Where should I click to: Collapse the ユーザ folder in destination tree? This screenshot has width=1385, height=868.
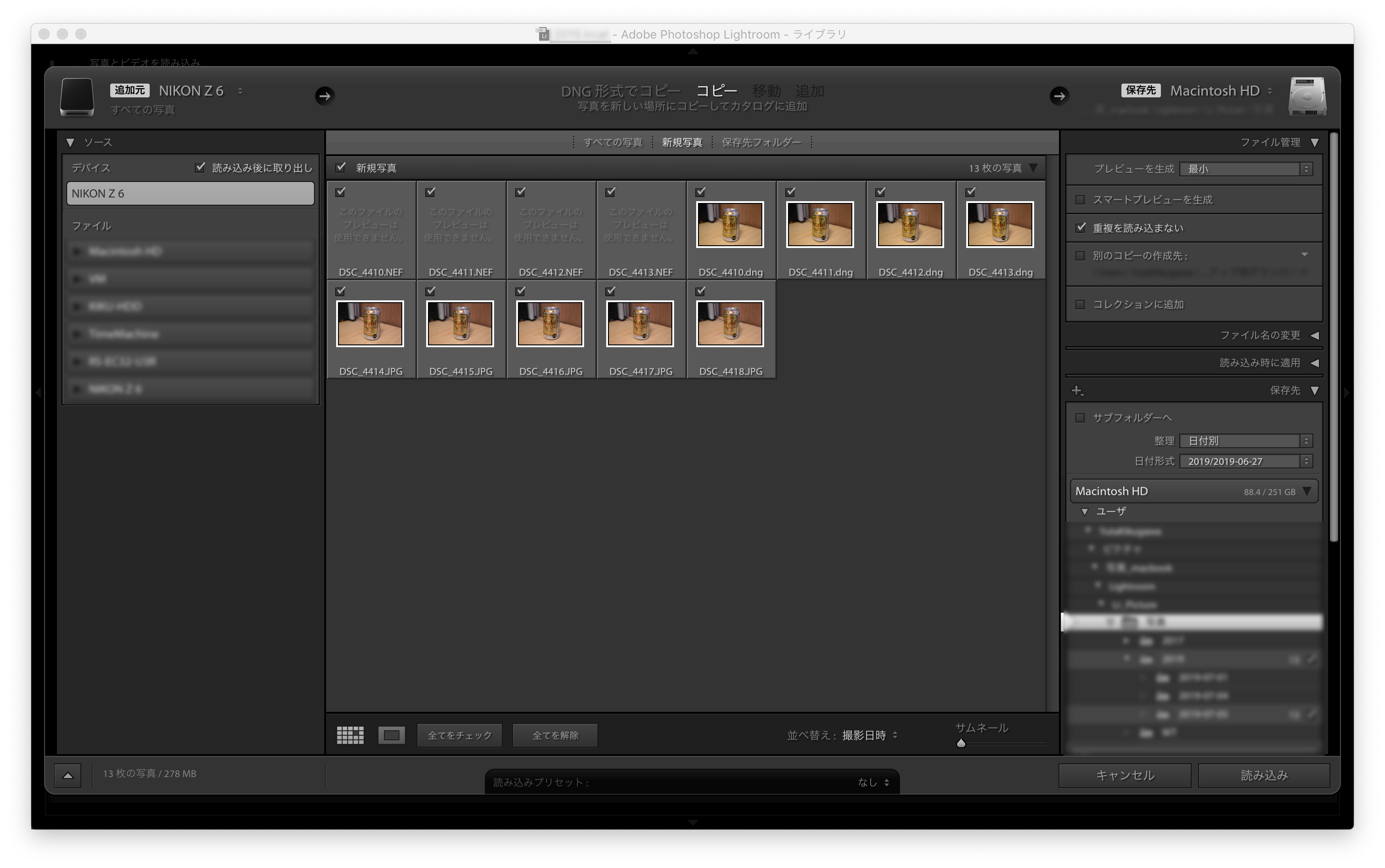[1084, 512]
